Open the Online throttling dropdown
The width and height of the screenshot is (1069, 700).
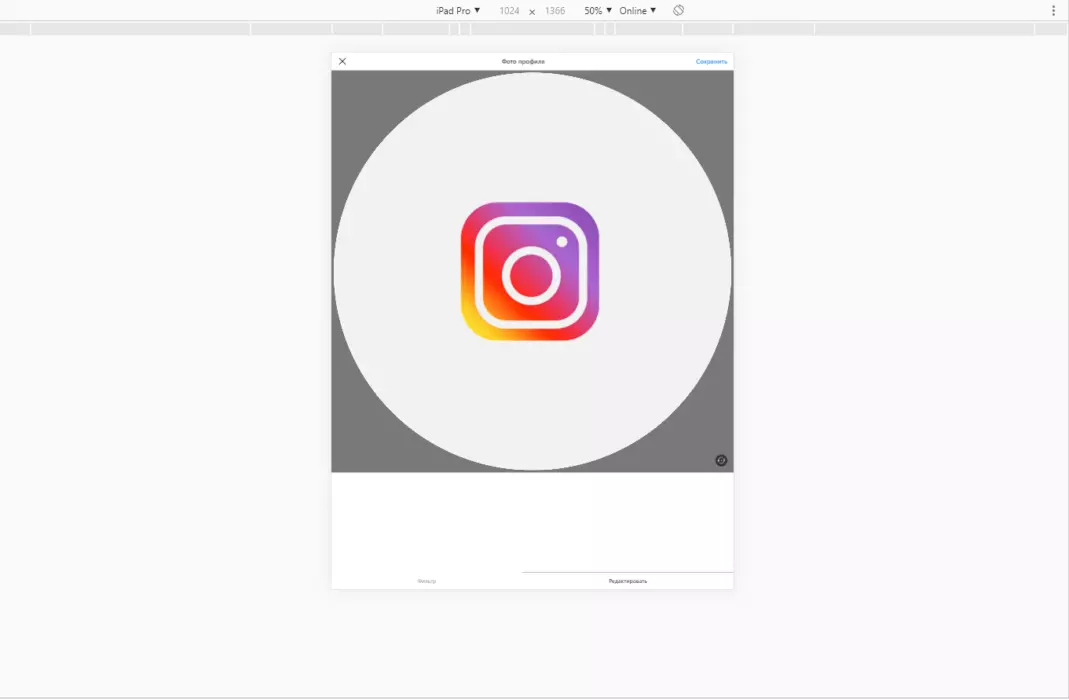click(637, 11)
